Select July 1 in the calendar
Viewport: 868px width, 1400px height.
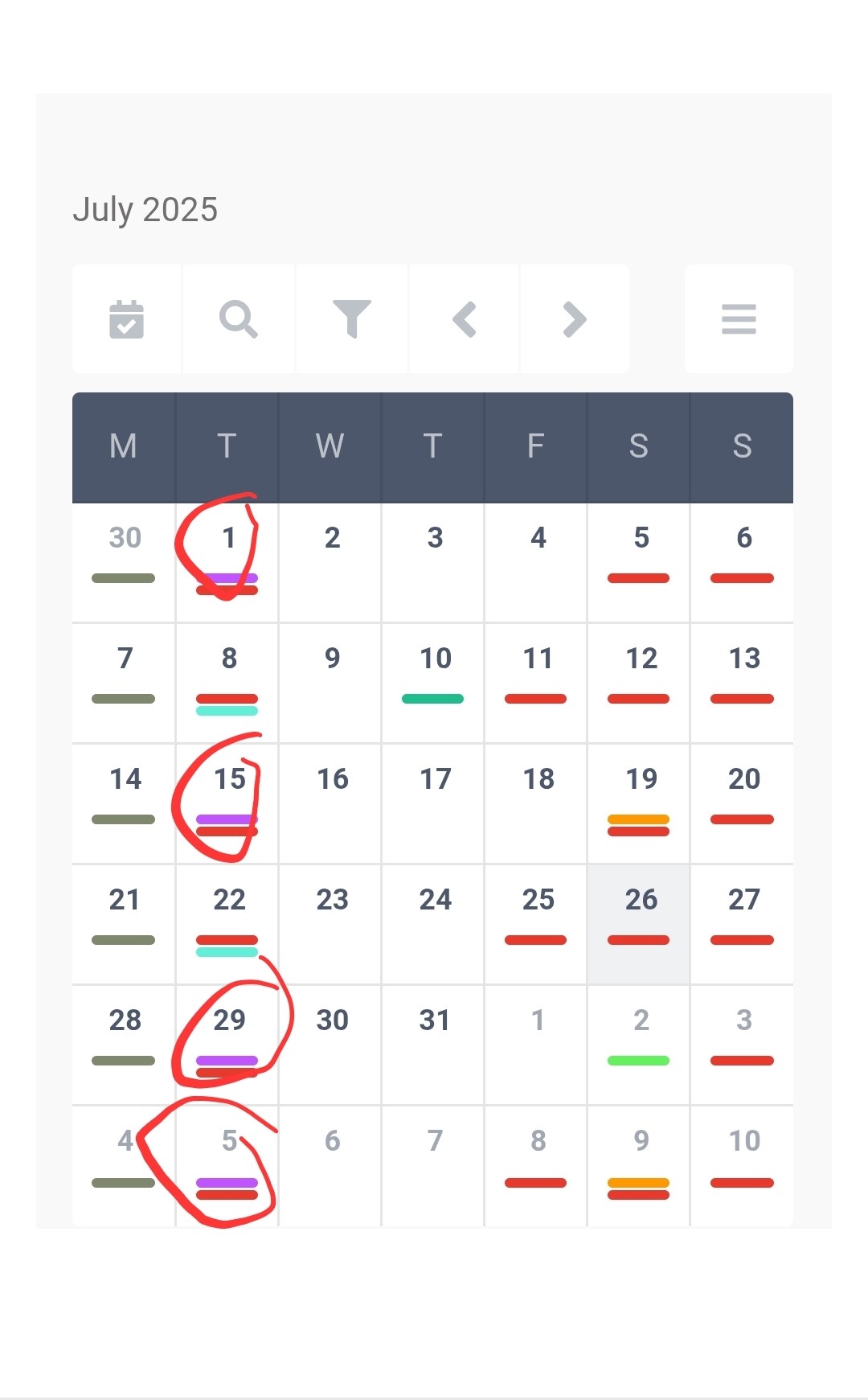[227, 562]
